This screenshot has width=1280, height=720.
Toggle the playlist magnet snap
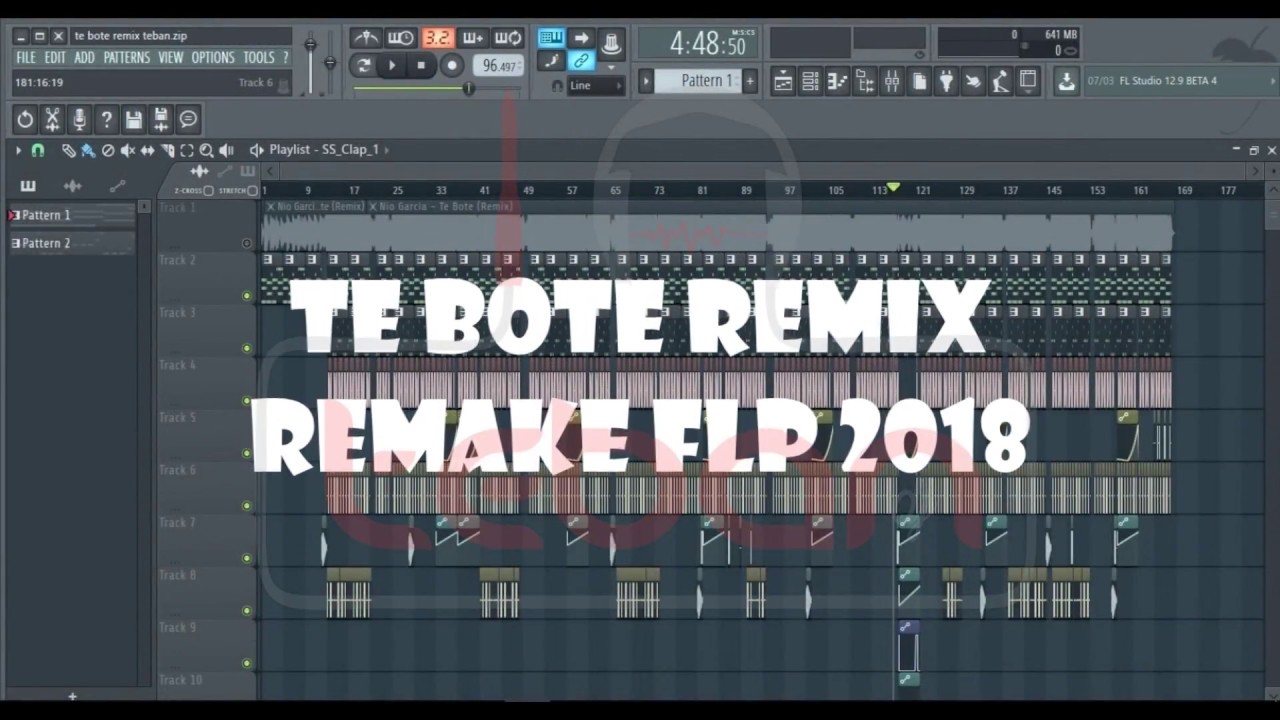pos(38,150)
